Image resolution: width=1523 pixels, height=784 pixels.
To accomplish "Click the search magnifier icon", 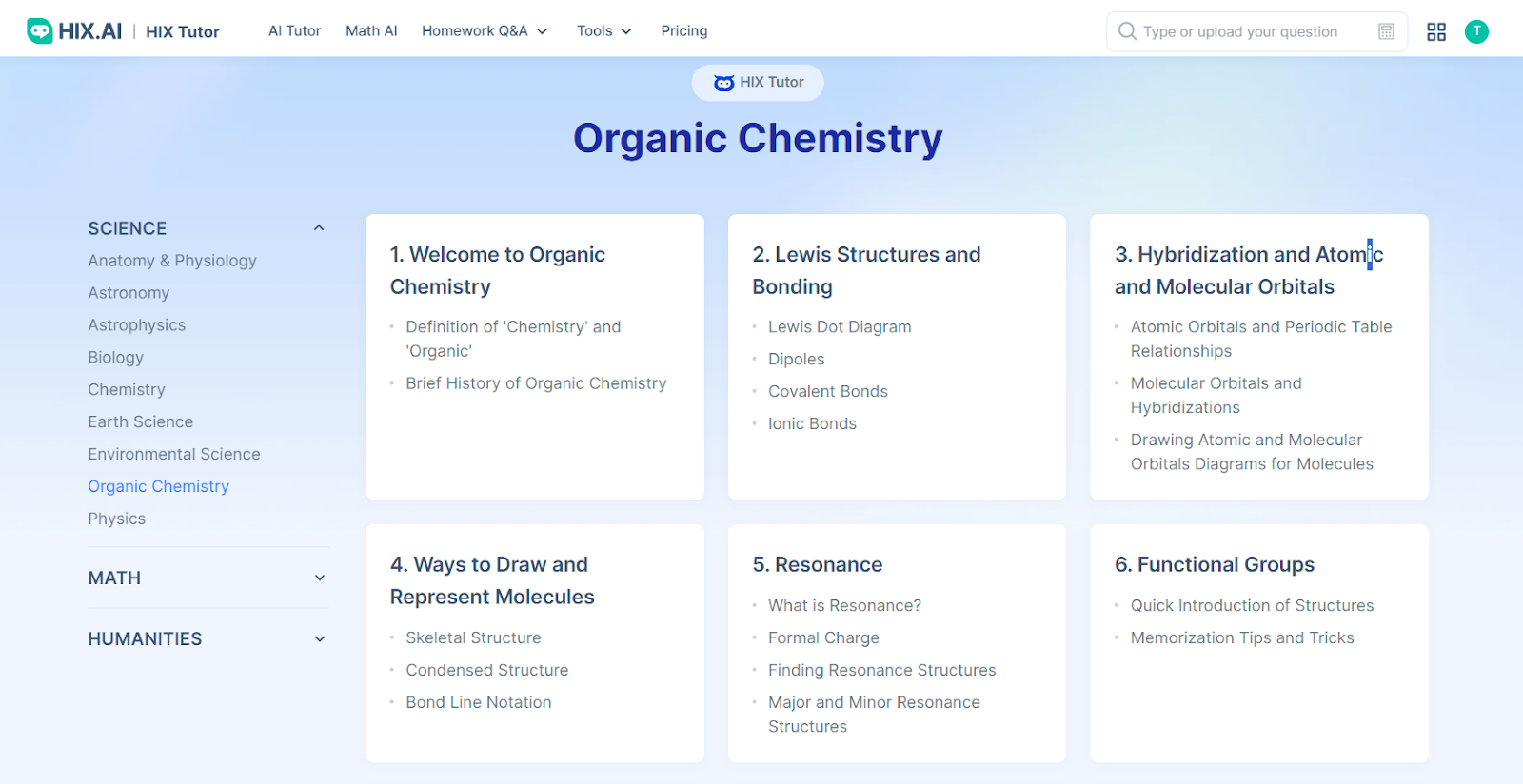I will (x=1127, y=31).
